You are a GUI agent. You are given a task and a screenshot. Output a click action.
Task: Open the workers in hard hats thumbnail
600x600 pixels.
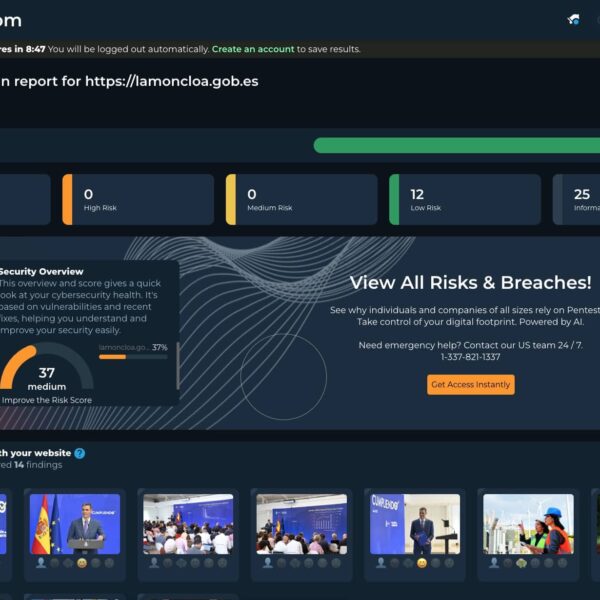(x=528, y=524)
